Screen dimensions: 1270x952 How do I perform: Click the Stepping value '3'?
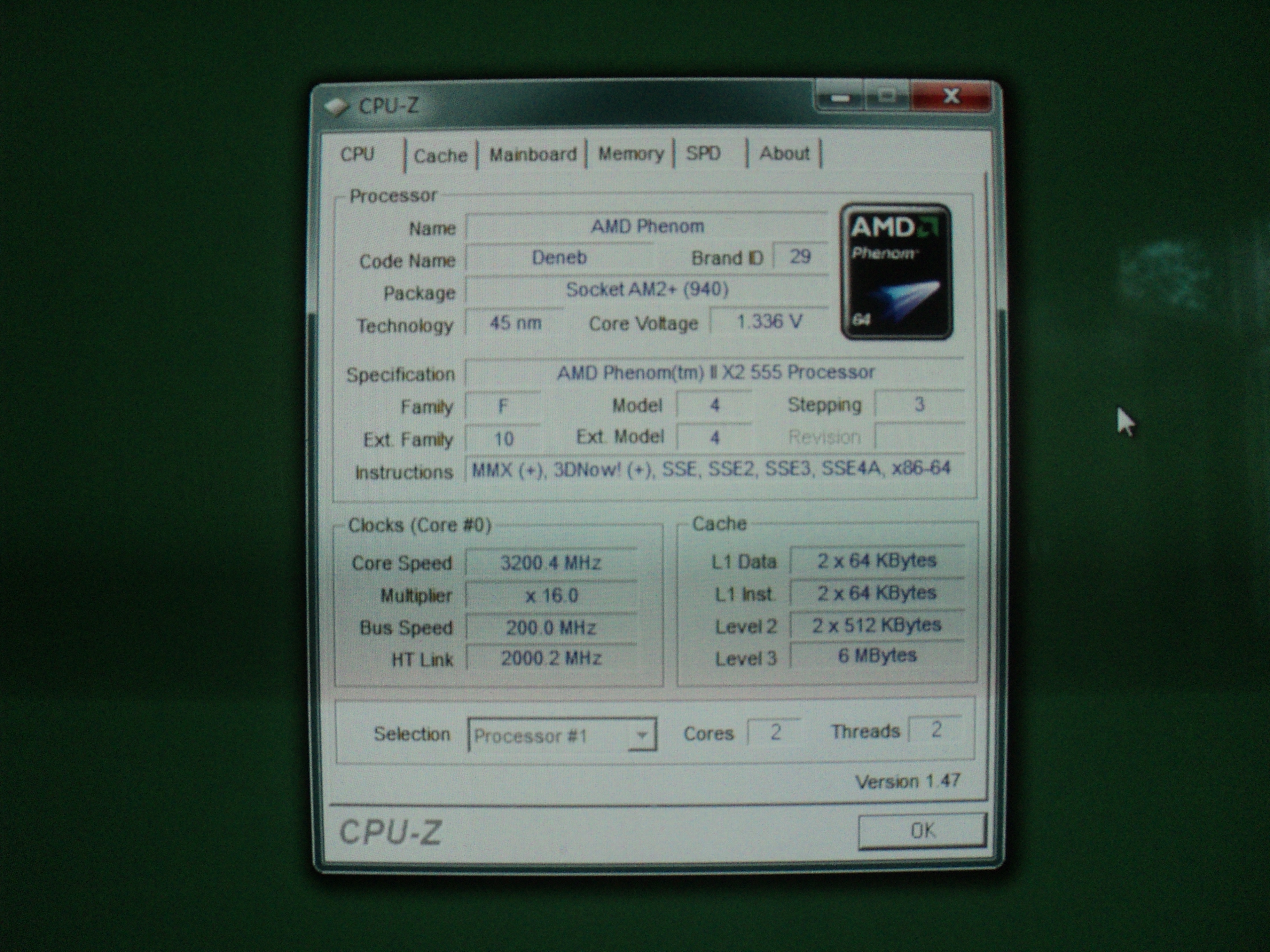point(919,404)
